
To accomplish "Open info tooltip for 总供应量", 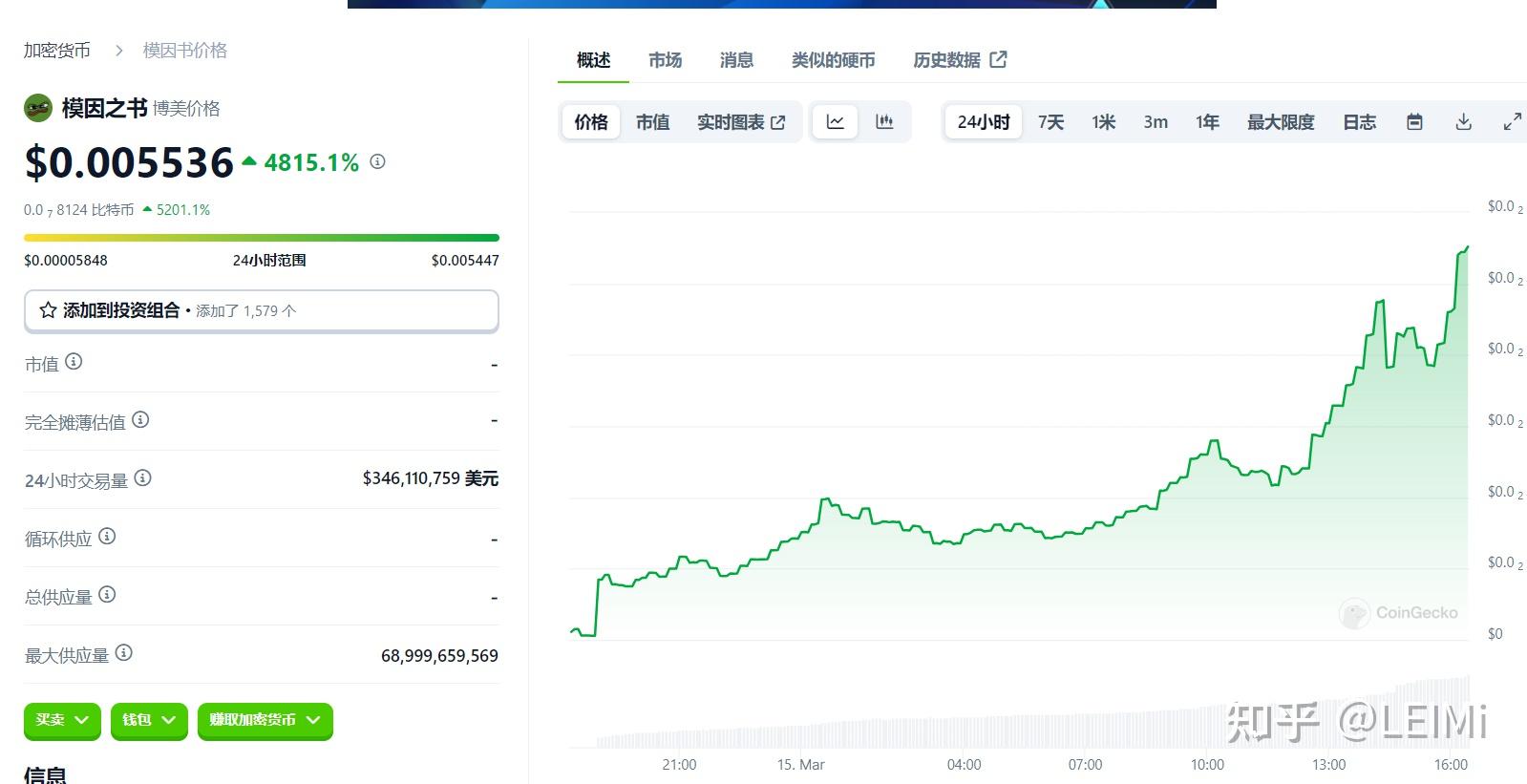I will coord(107,595).
